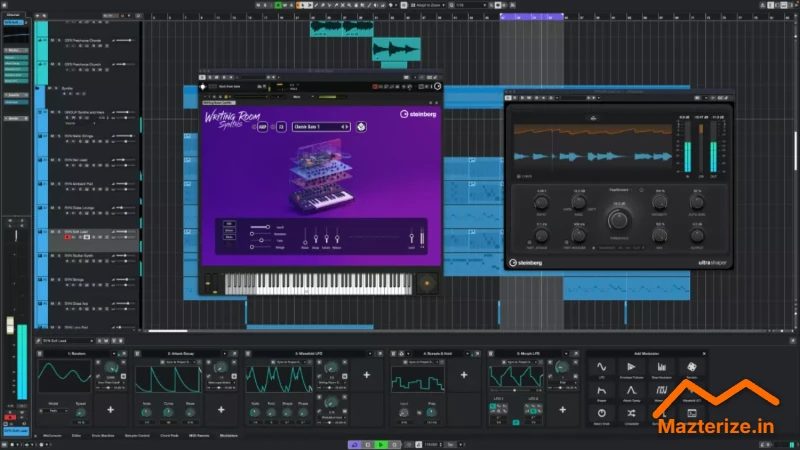800x450 pixels.
Task: Bypass the 3: Wavetable LFO modulator
Action: (248, 354)
